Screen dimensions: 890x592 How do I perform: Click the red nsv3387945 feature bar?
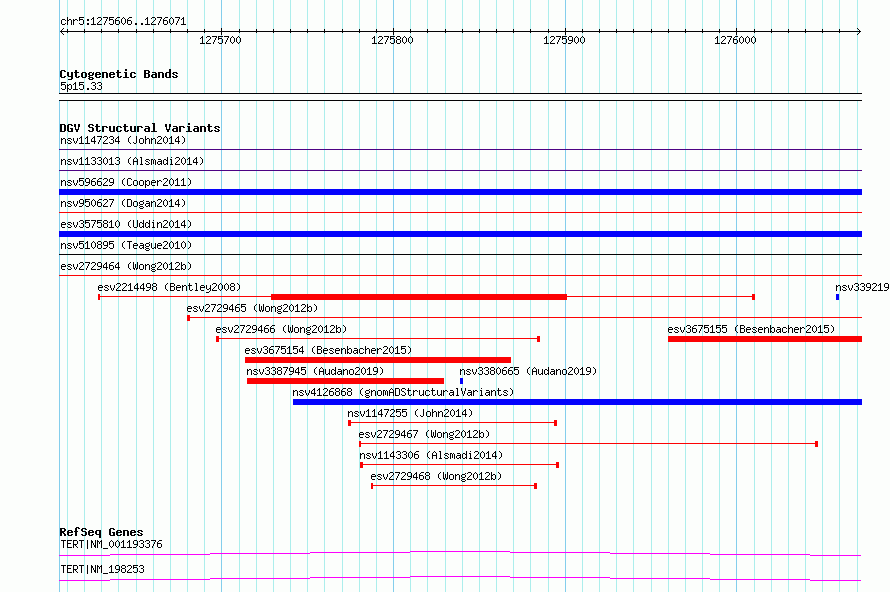[x=345, y=381]
